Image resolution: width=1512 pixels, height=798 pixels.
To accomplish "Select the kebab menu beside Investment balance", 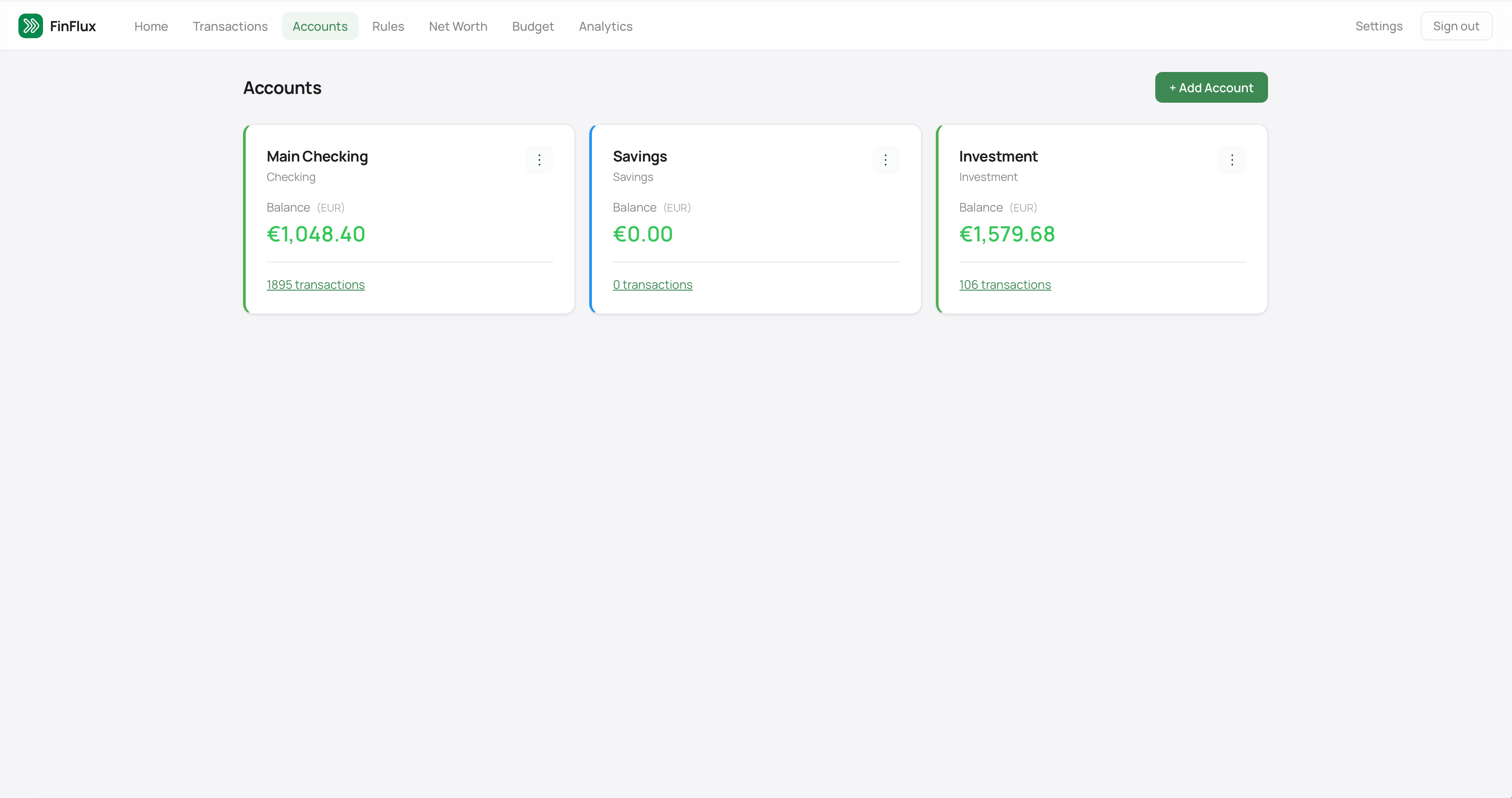I will point(1232,160).
